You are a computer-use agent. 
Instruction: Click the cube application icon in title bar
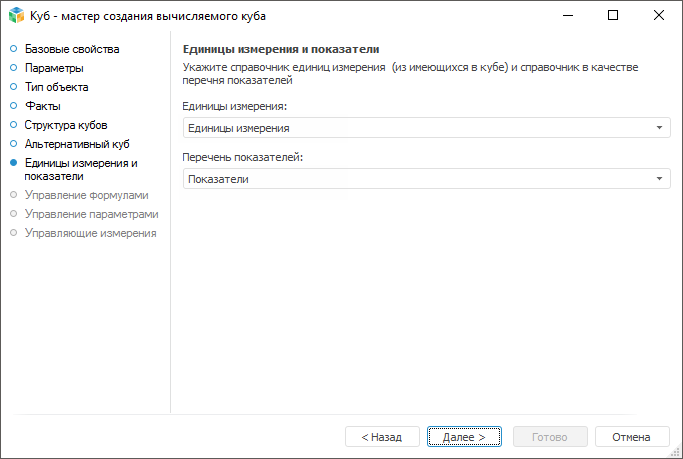15,16
